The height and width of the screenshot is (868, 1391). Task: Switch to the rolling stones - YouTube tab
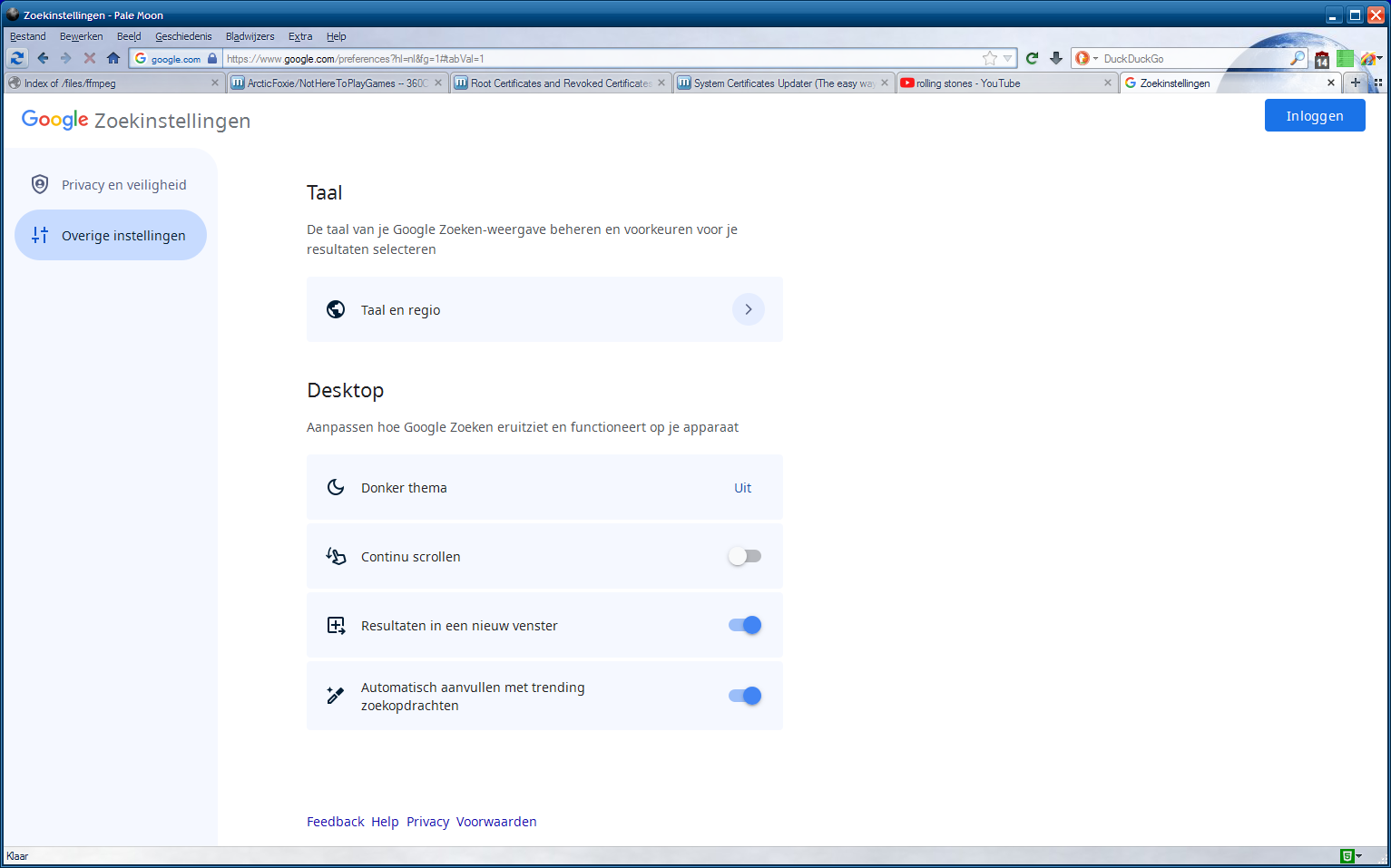tap(1006, 83)
